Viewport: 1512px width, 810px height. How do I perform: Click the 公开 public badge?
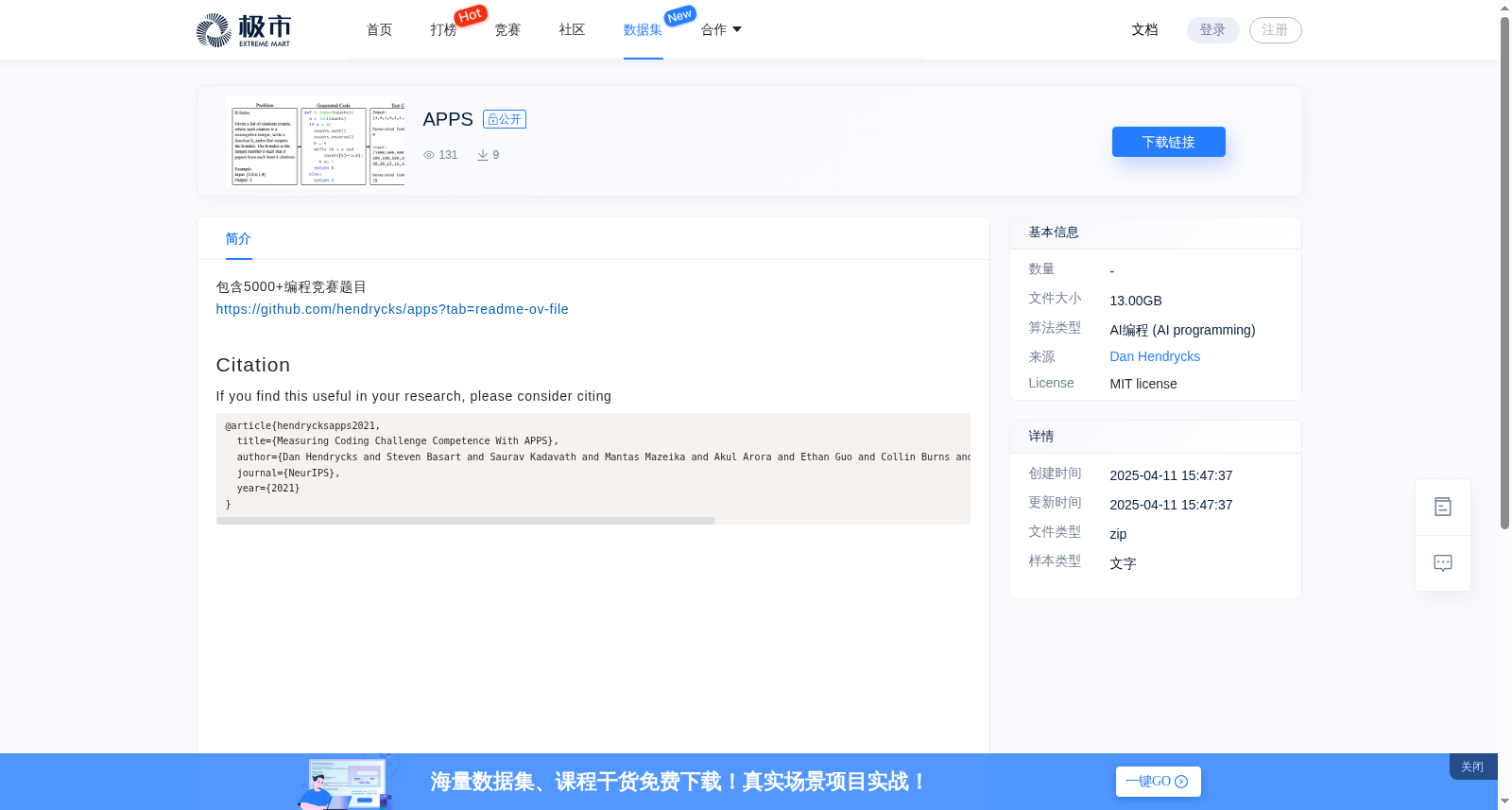click(x=505, y=119)
